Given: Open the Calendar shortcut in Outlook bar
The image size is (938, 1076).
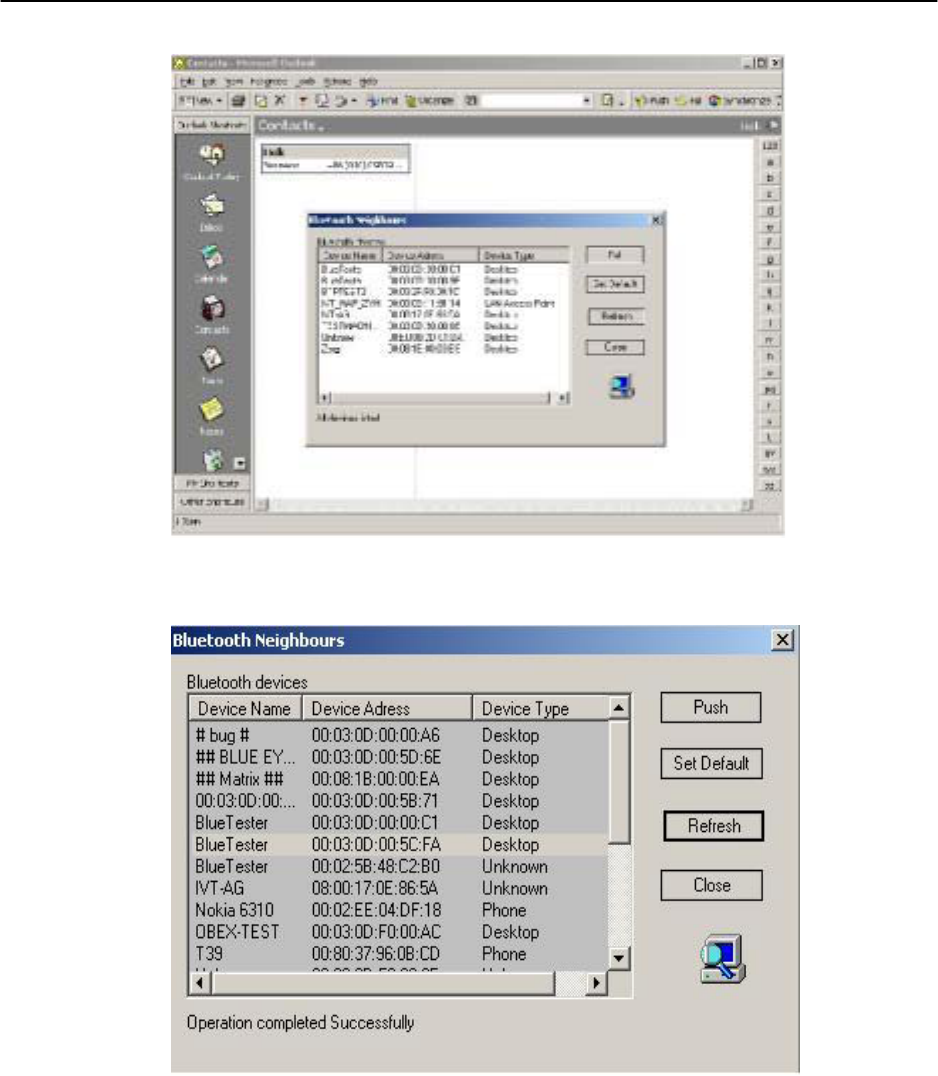Looking at the screenshot, I should [212, 264].
